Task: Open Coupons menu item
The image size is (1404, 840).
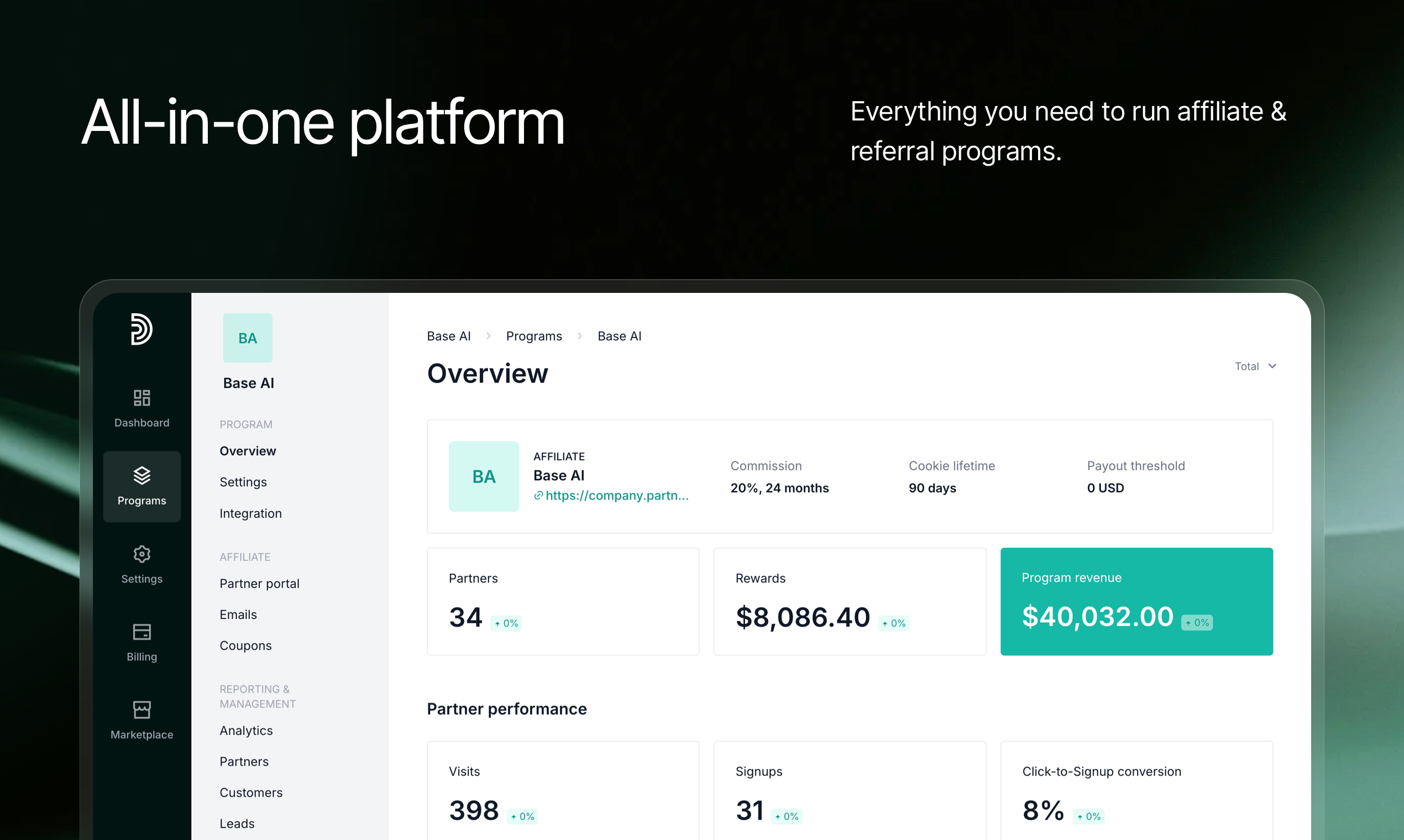Action: [245, 646]
